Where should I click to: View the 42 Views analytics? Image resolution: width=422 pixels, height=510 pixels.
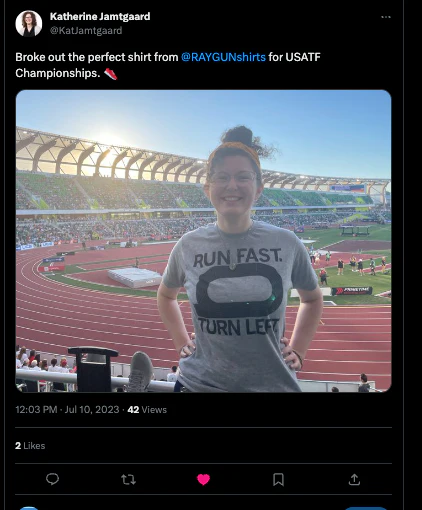pos(147,409)
